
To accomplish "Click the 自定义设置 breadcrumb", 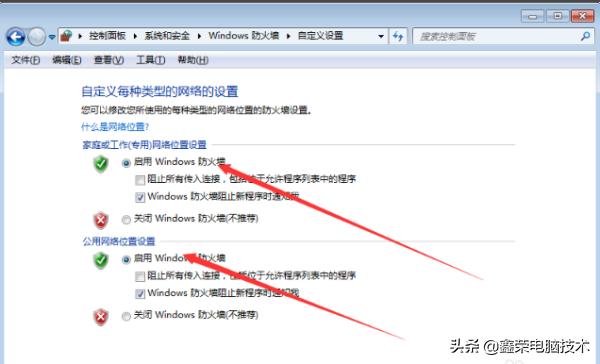I will pyautogui.click(x=320, y=36).
